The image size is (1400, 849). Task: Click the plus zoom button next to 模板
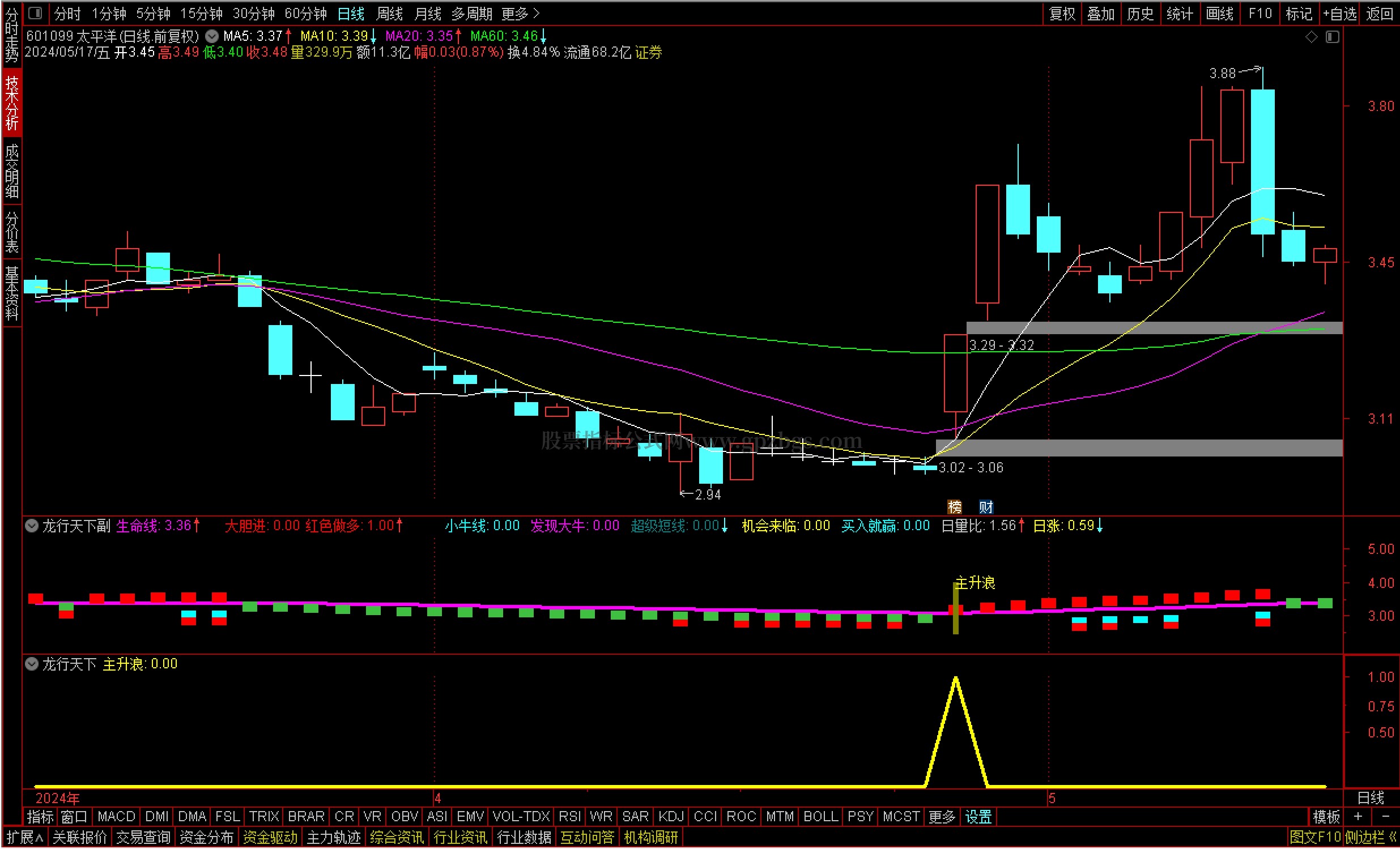[1358, 817]
